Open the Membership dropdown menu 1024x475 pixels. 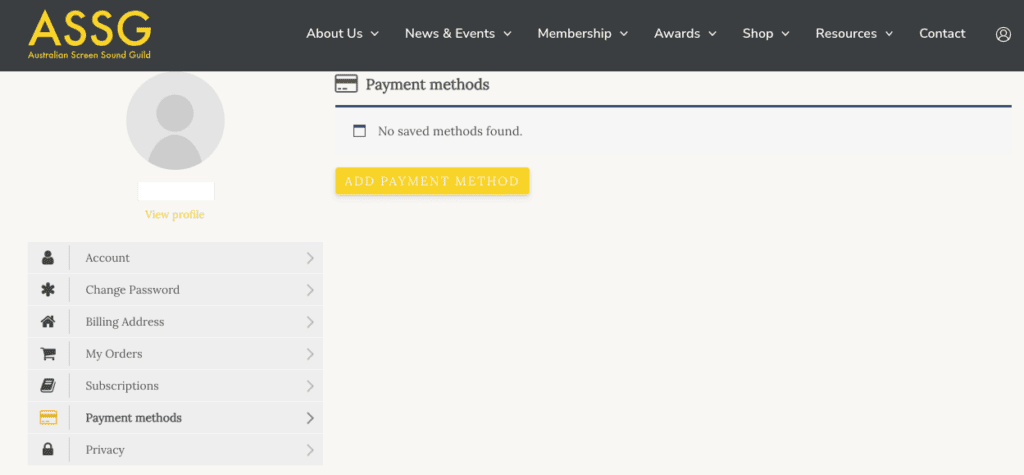583,33
